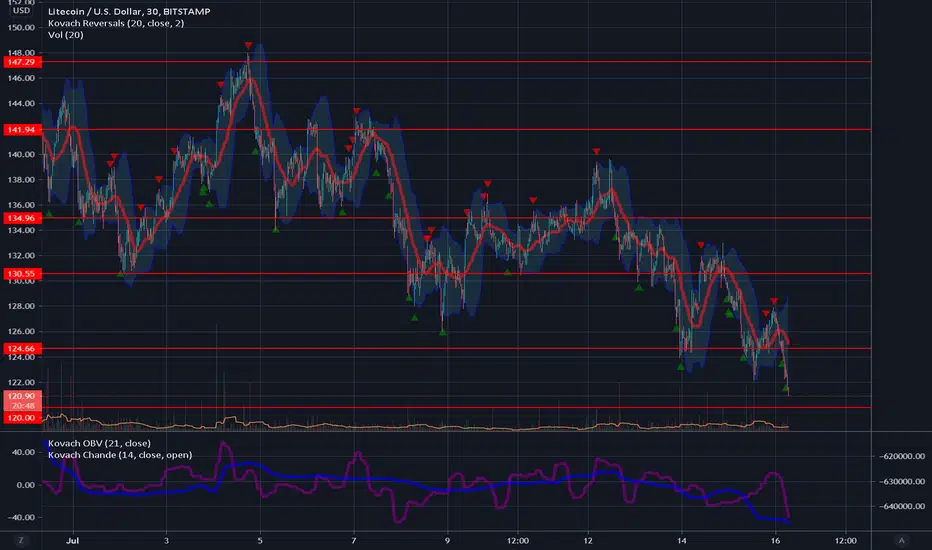Click the Jul label on the time axis
Viewport: 932px width, 550px height.
click(73, 541)
